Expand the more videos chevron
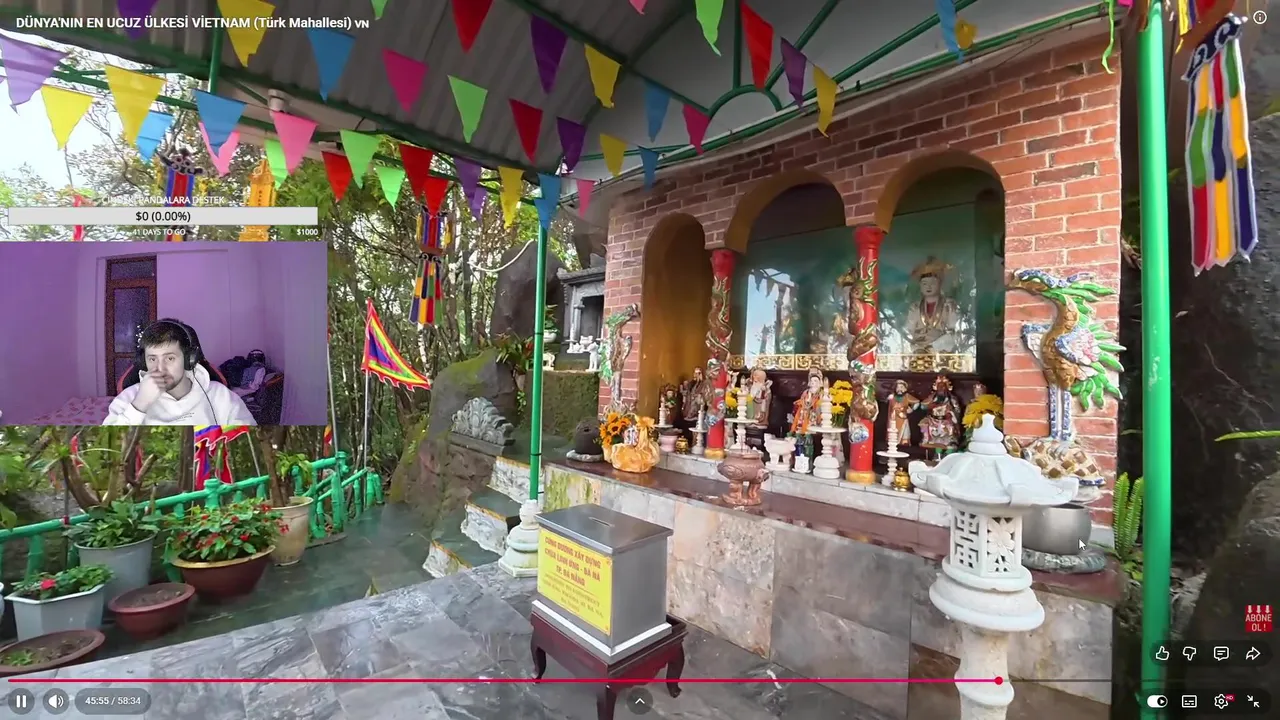 pos(640,701)
